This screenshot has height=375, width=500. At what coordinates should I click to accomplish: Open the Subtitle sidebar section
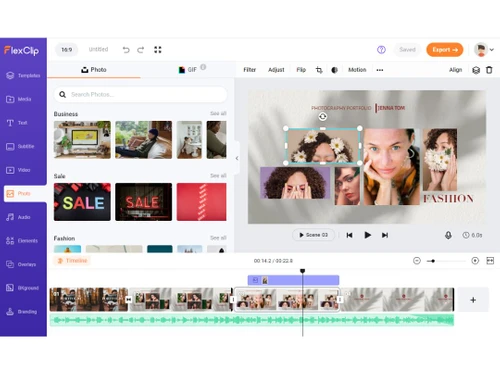tap(20, 146)
